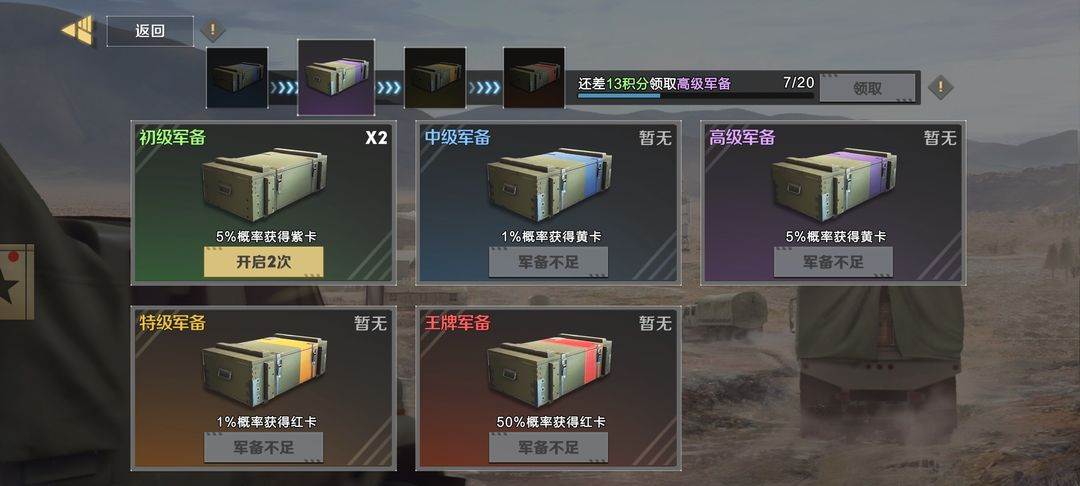
Task: Click 军备不足 button under 王牌军备
Action: pyautogui.click(x=548, y=448)
